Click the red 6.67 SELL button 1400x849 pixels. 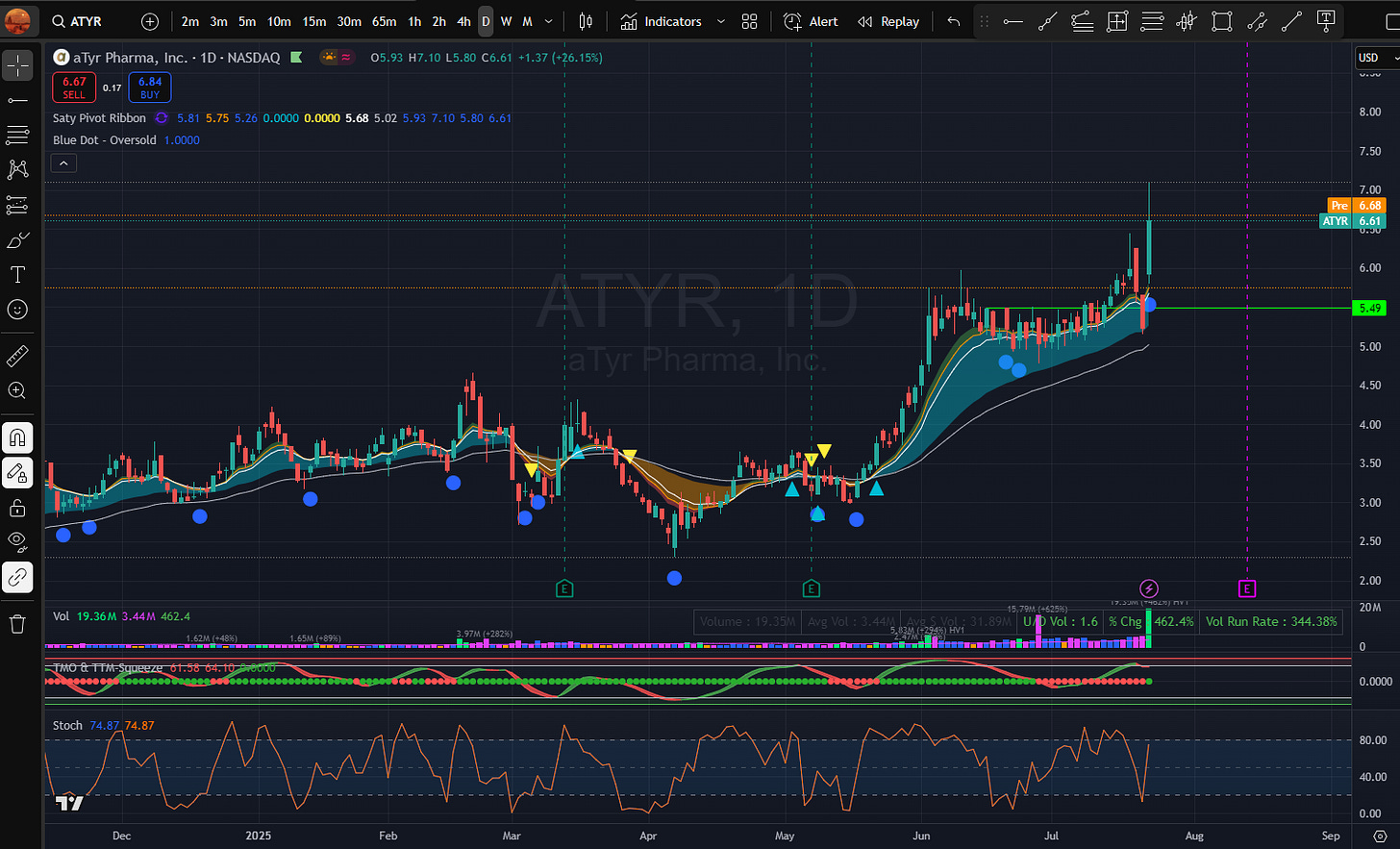(74, 87)
